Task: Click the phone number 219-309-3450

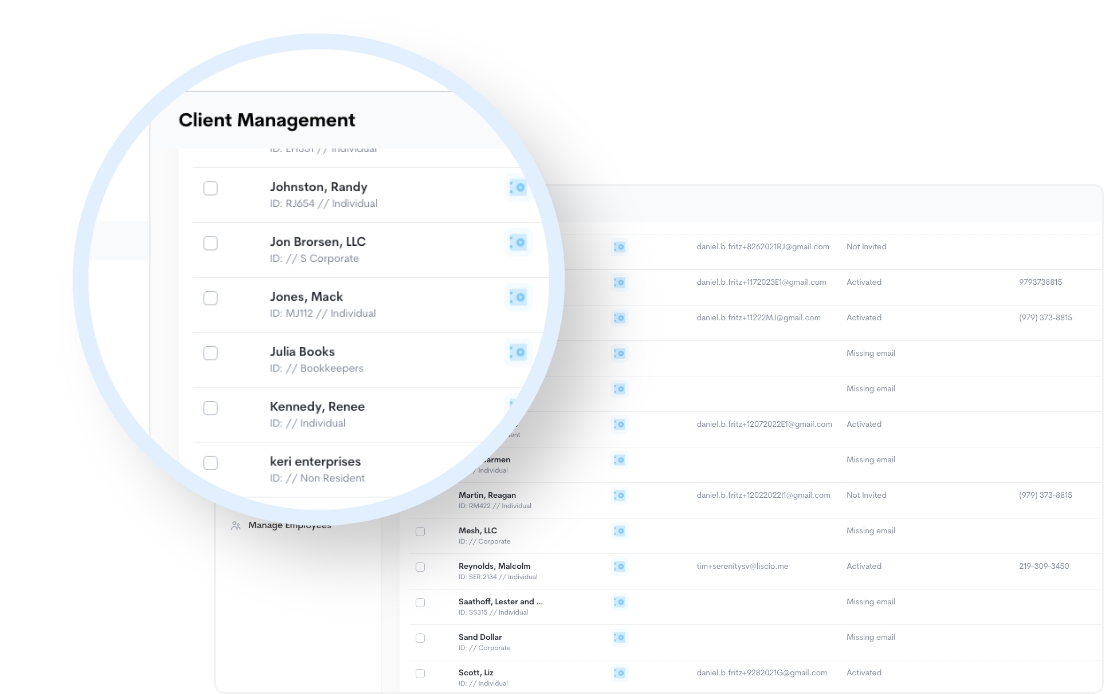Action: 1043,566
